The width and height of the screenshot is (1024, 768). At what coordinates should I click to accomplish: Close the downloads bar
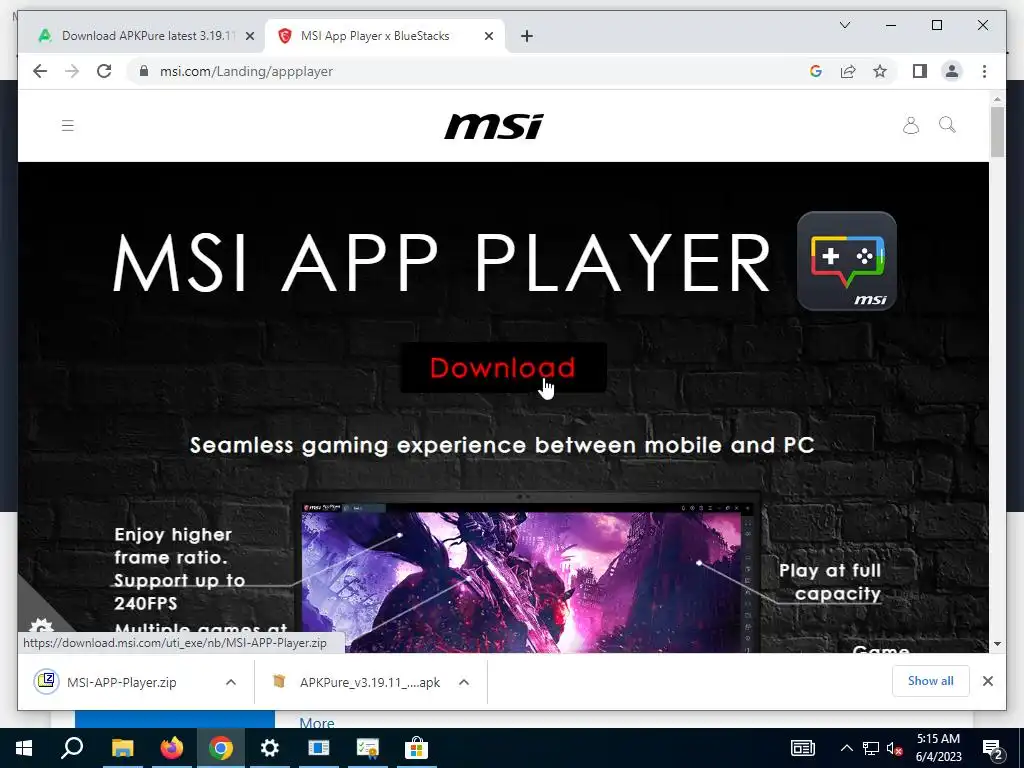click(x=987, y=681)
